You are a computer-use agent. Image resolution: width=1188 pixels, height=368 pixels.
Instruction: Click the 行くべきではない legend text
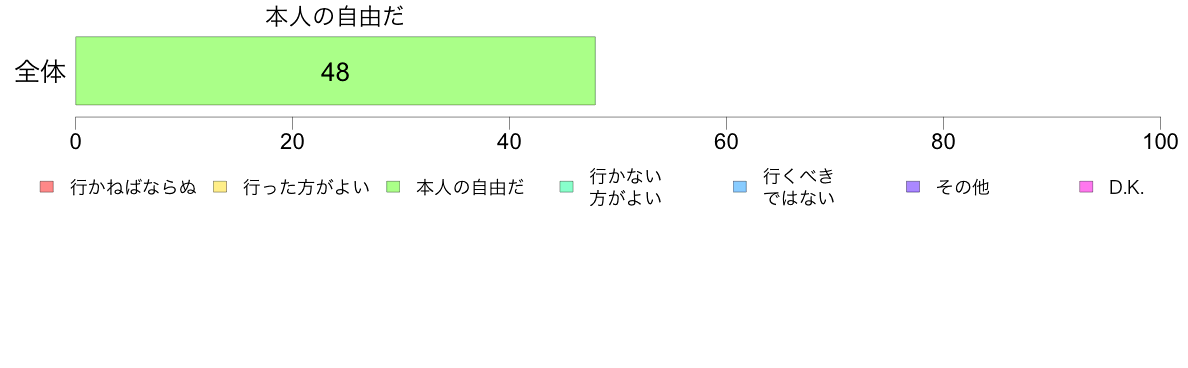pos(799,188)
